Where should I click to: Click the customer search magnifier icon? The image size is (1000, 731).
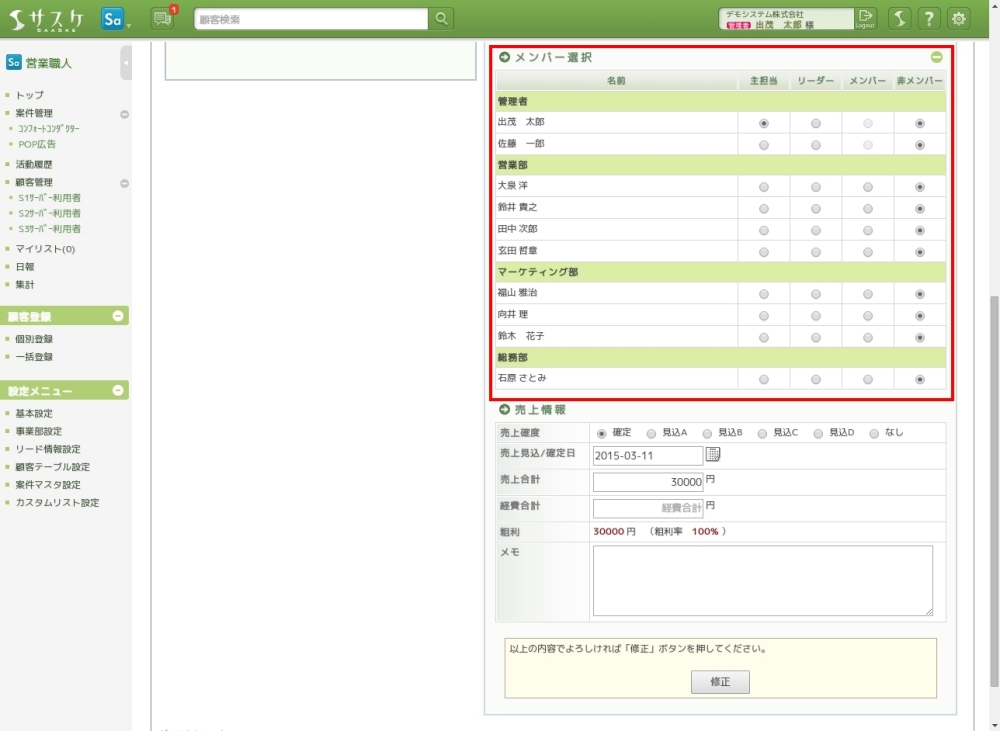coord(441,19)
